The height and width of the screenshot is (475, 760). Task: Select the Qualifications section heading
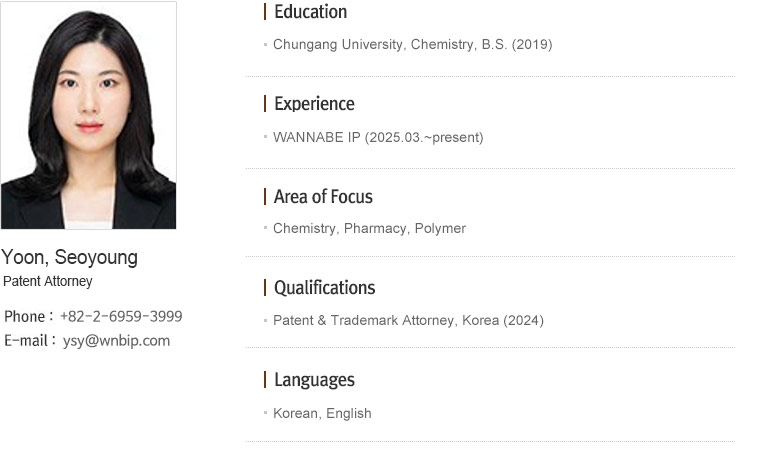[x=325, y=288]
